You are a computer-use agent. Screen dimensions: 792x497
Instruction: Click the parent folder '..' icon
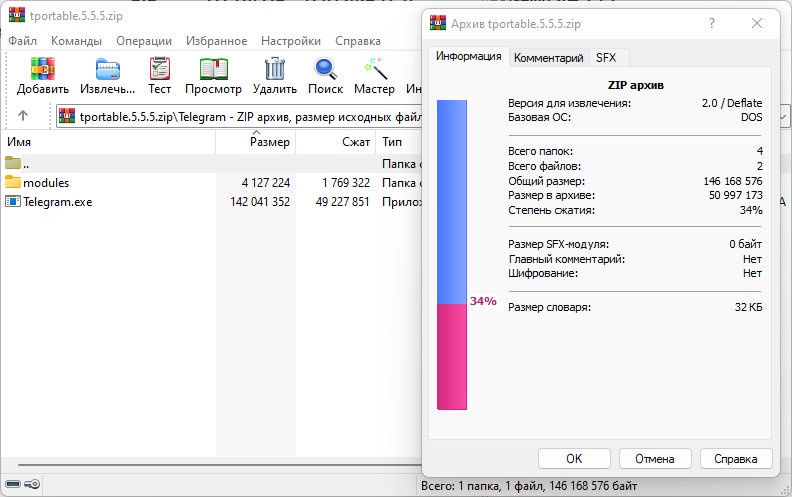[13, 163]
